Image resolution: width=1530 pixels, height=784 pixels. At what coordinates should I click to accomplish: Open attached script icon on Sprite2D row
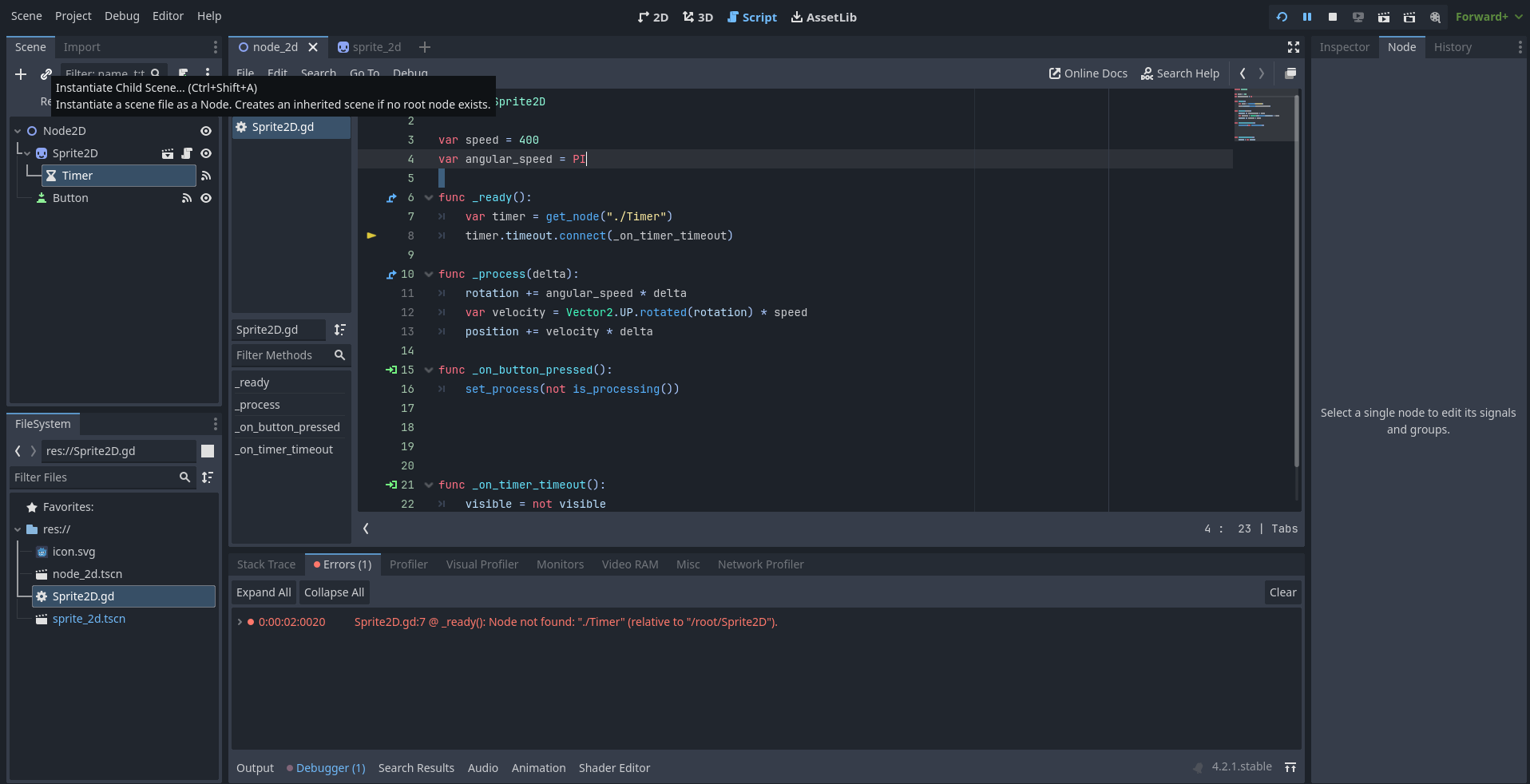(x=187, y=153)
